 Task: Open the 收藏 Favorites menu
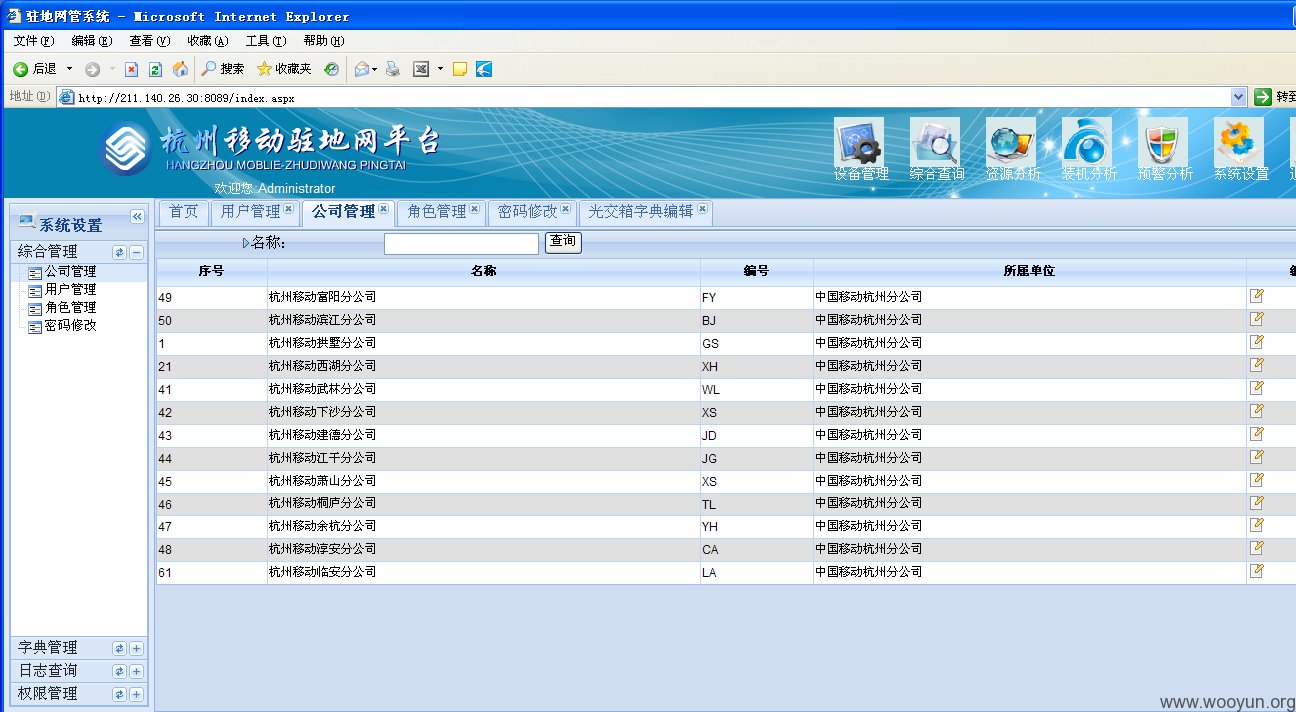[207, 41]
